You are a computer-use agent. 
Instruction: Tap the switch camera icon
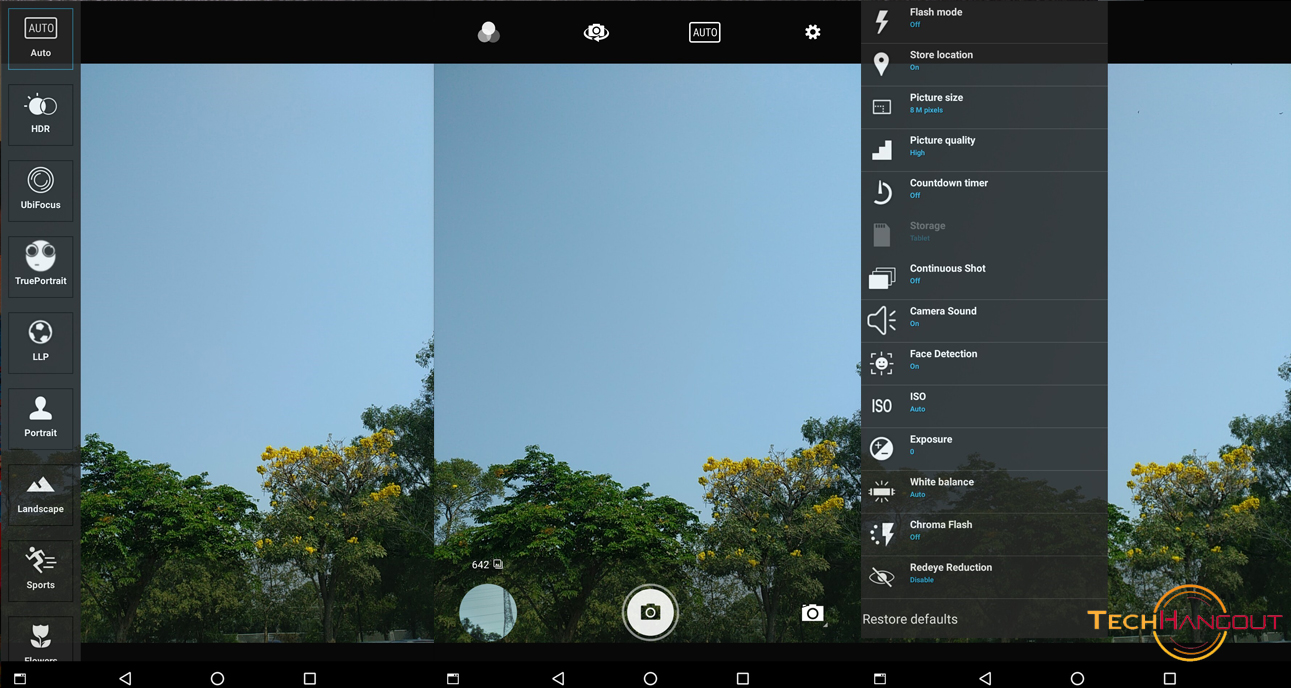pos(596,32)
